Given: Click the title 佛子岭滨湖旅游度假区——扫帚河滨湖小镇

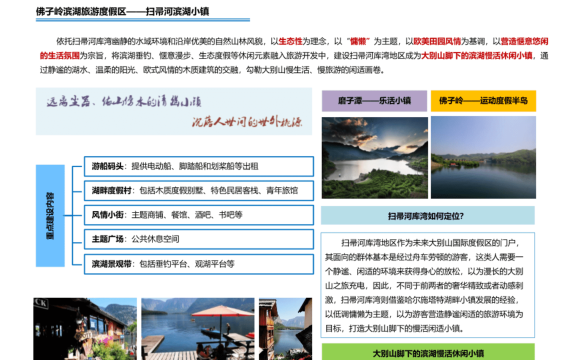Looking at the screenshot, I should [x=123, y=12].
